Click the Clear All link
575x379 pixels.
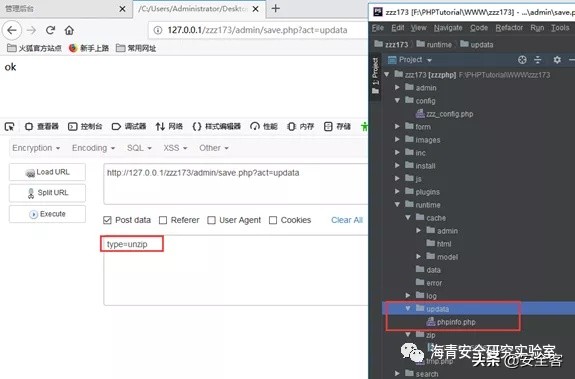(347, 220)
